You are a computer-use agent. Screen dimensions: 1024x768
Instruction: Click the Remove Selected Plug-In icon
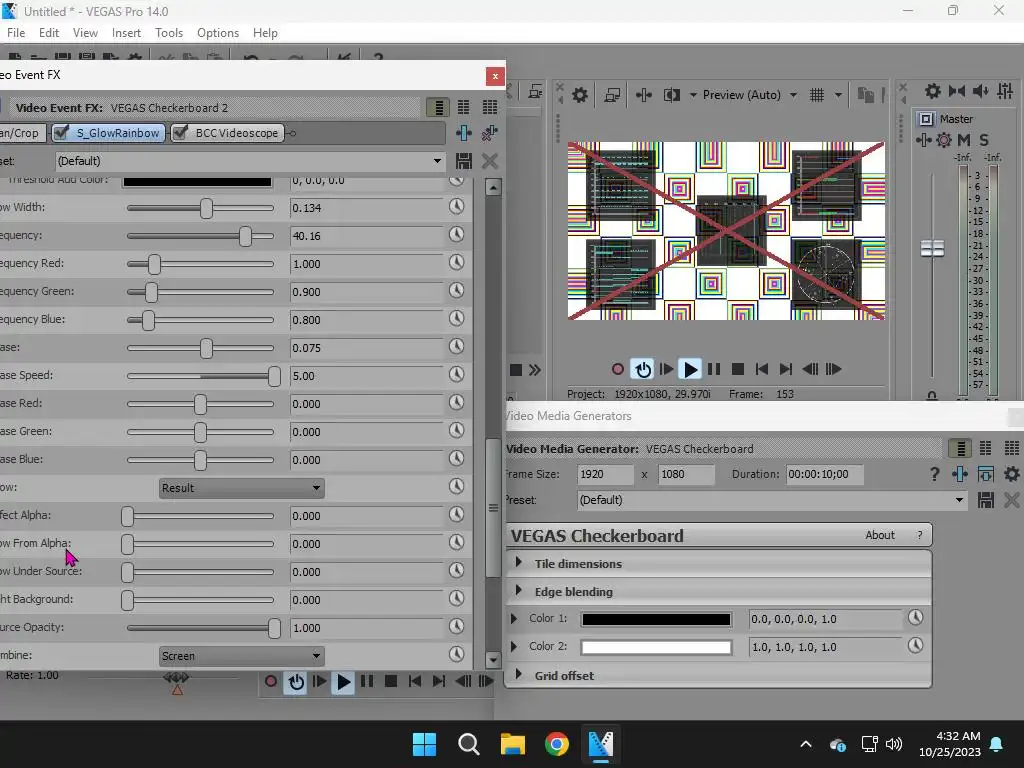coord(490,133)
